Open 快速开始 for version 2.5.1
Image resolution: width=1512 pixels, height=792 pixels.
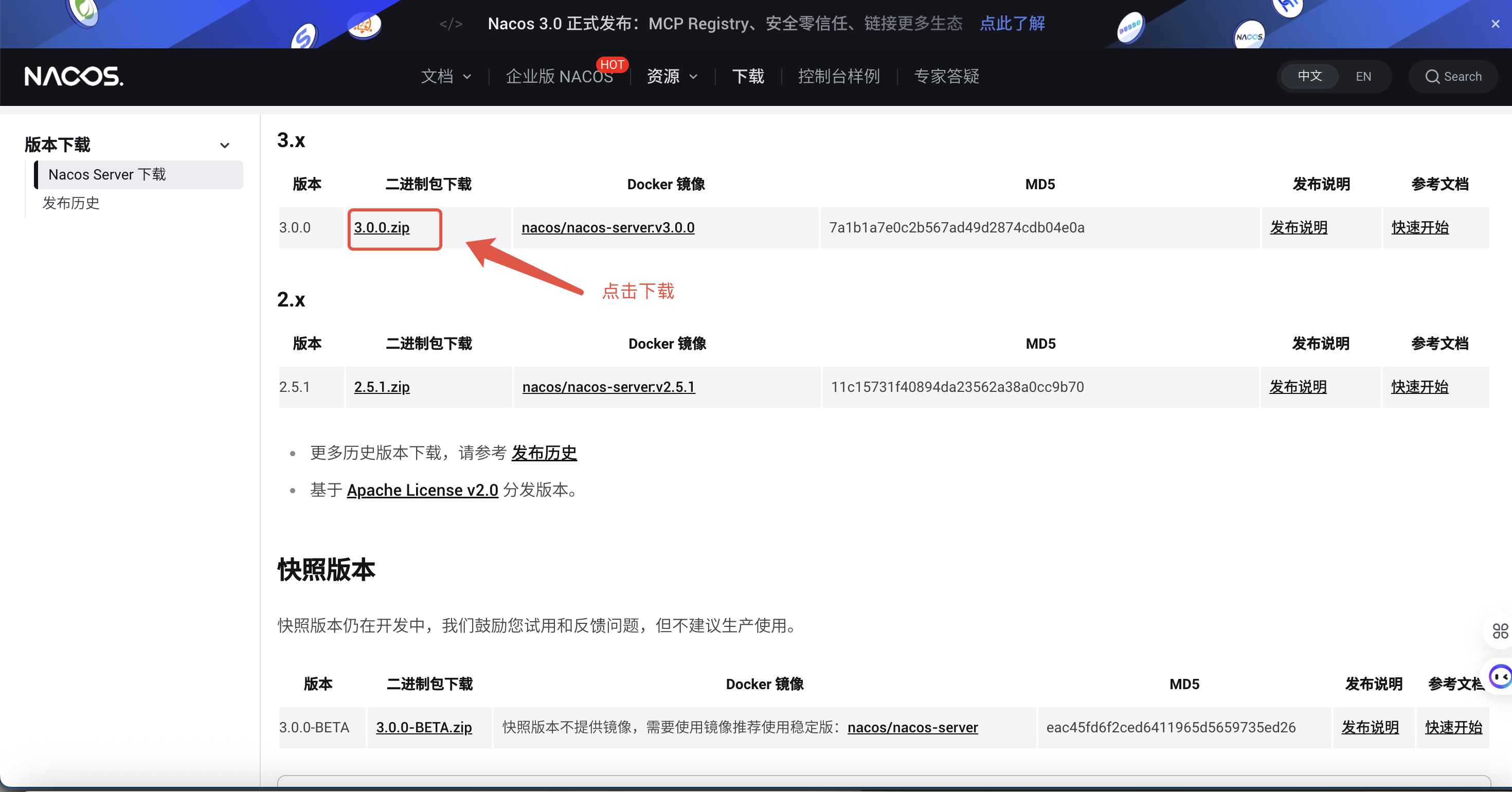click(1419, 387)
